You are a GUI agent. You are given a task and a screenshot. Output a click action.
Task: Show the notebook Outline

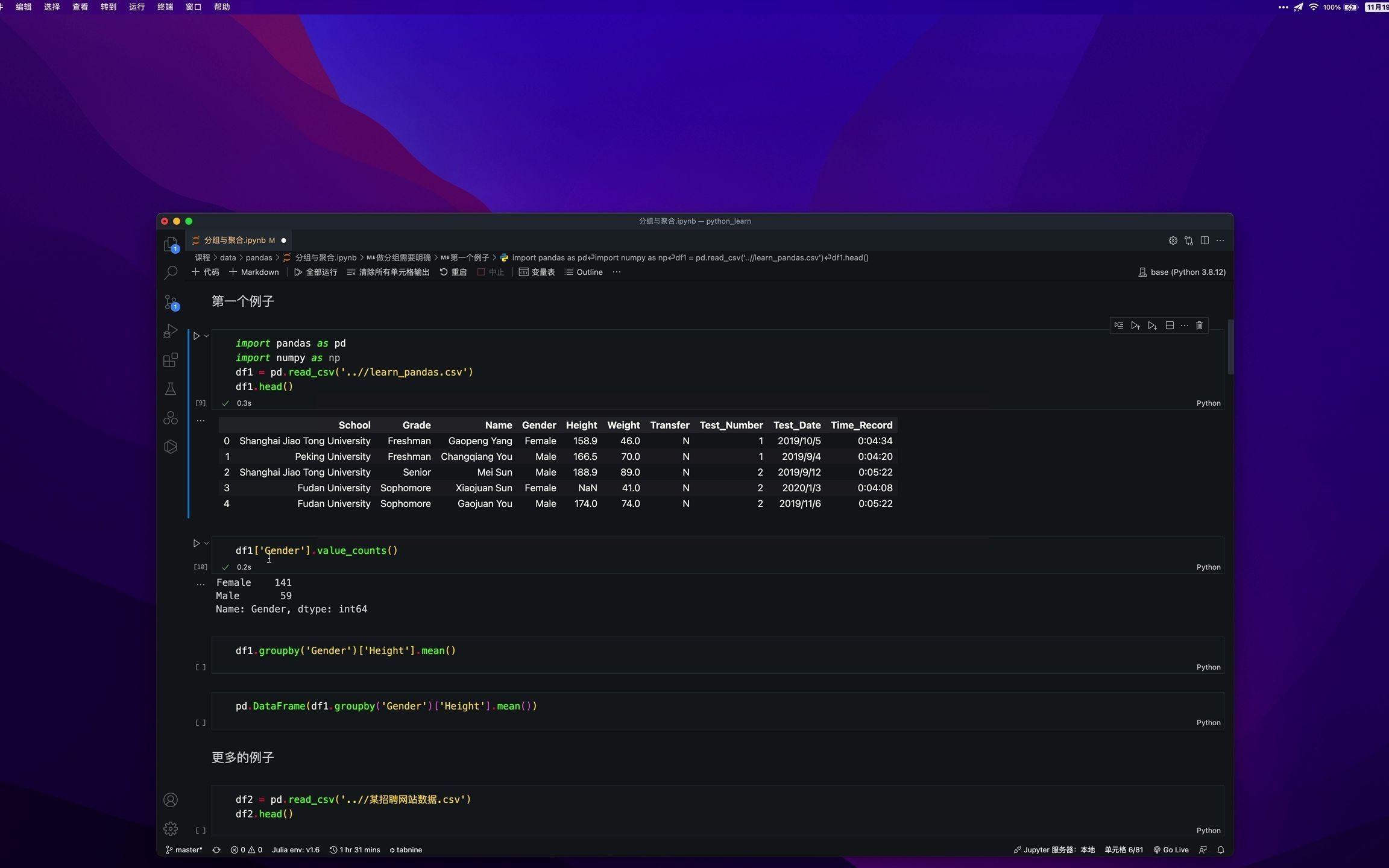(584, 272)
